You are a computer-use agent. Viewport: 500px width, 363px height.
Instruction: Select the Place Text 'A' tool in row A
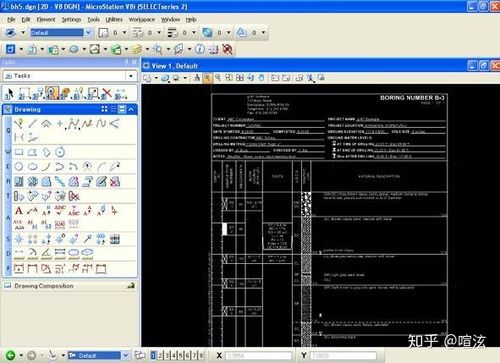point(19,211)
